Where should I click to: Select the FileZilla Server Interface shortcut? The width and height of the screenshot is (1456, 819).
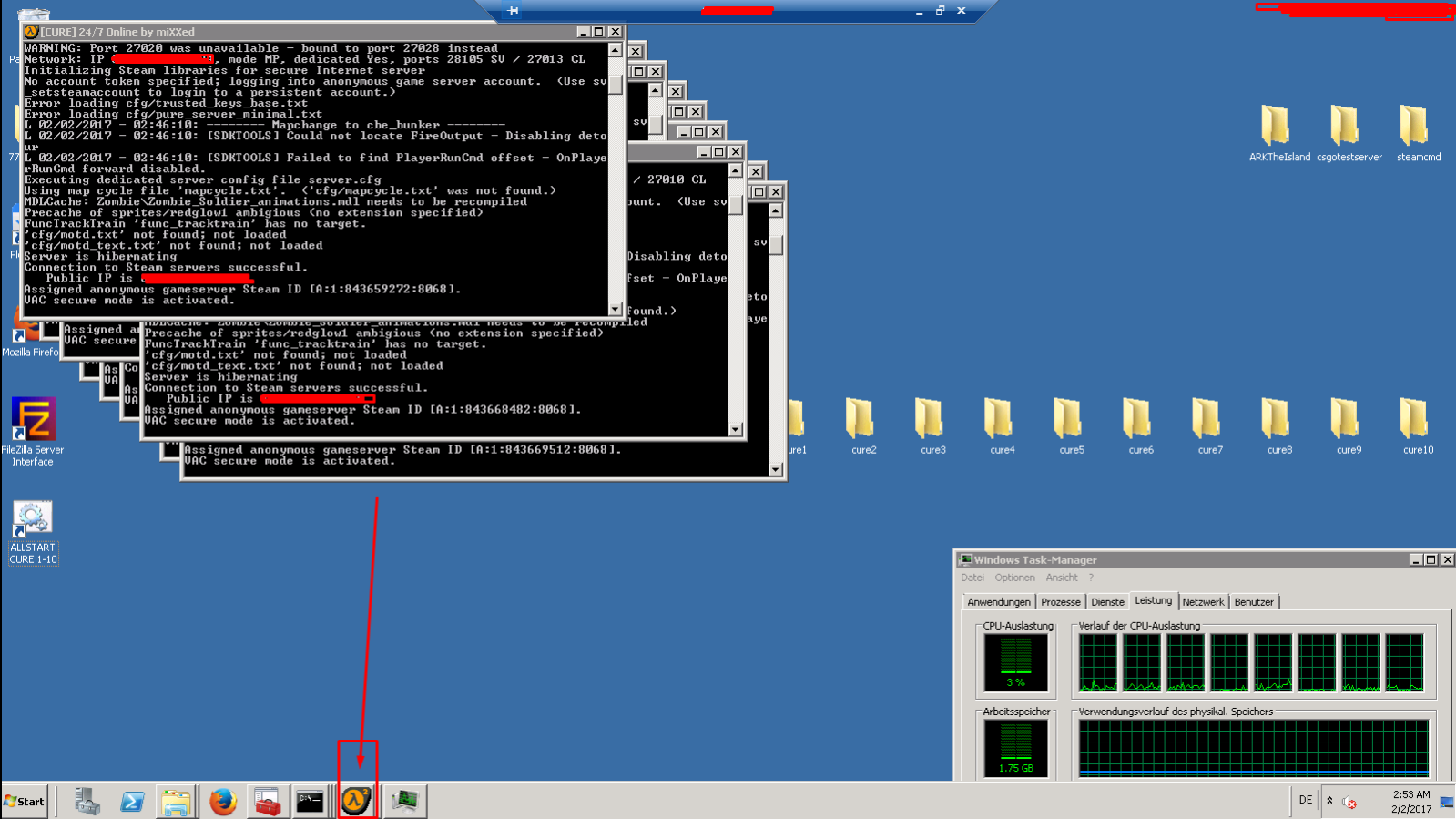pos(33,432)
